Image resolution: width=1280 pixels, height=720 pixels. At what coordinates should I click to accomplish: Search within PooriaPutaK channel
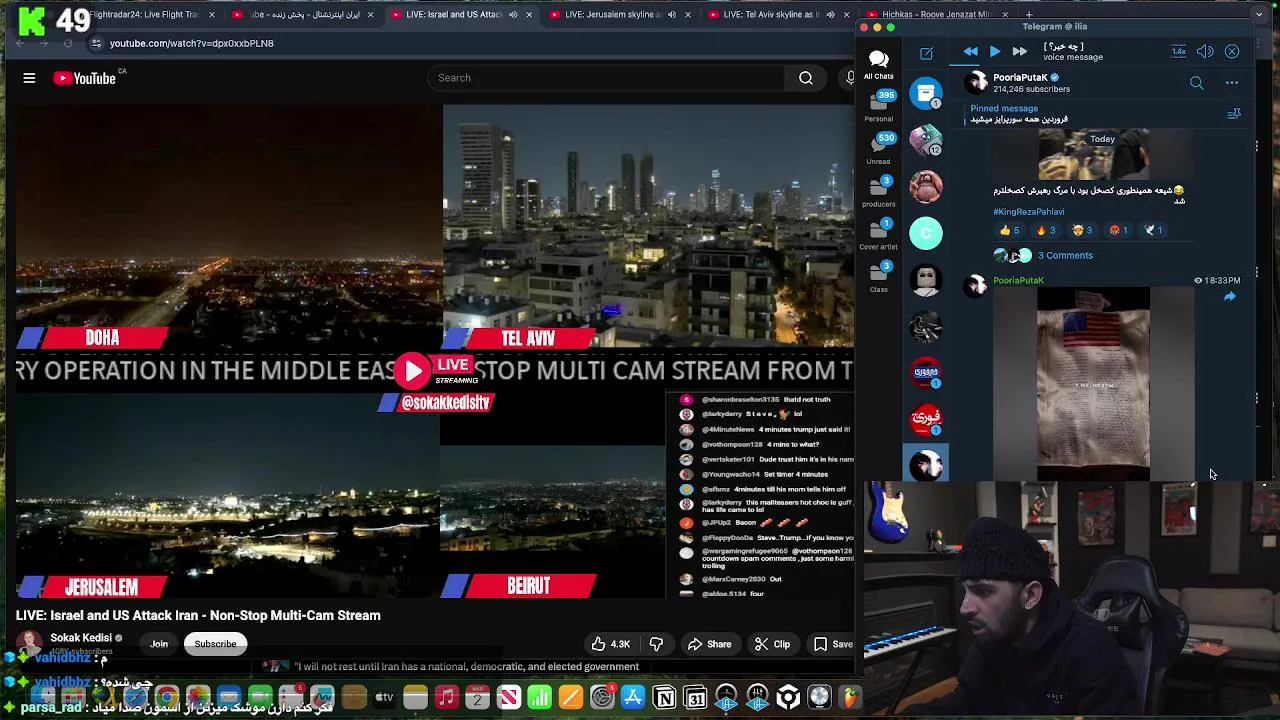coord(1196,83)
